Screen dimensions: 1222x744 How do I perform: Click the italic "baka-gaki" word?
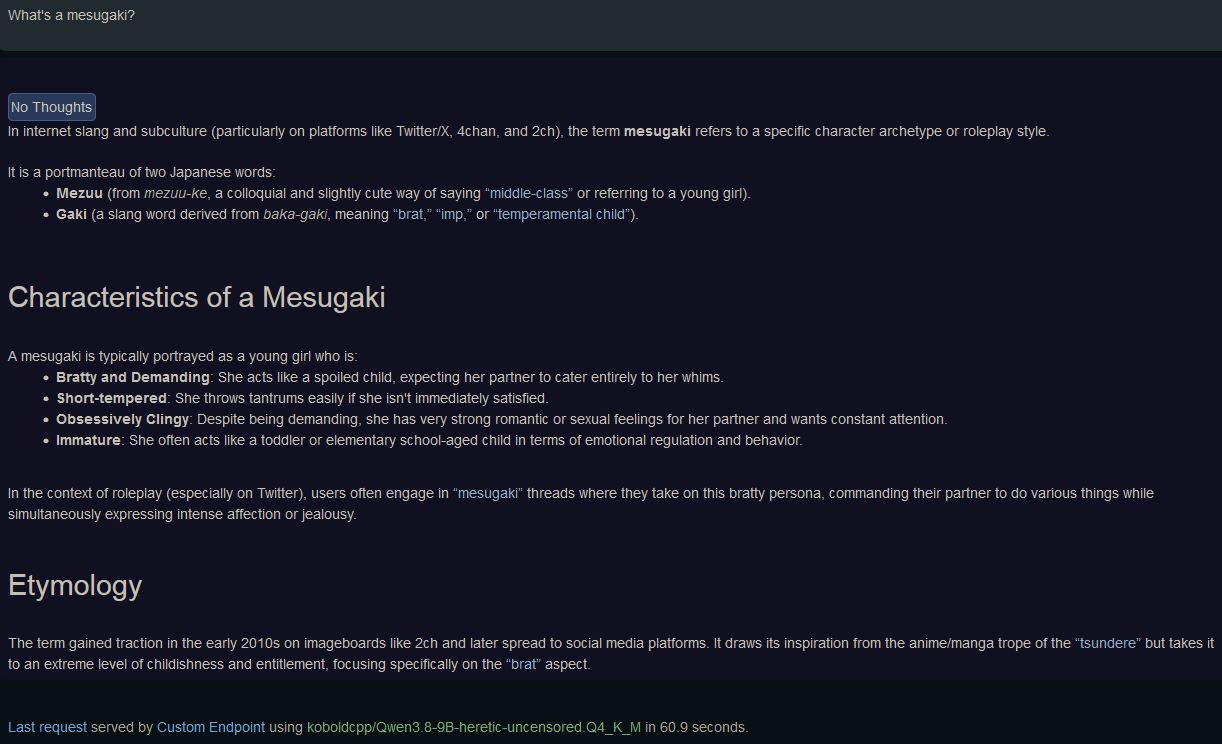295,214
